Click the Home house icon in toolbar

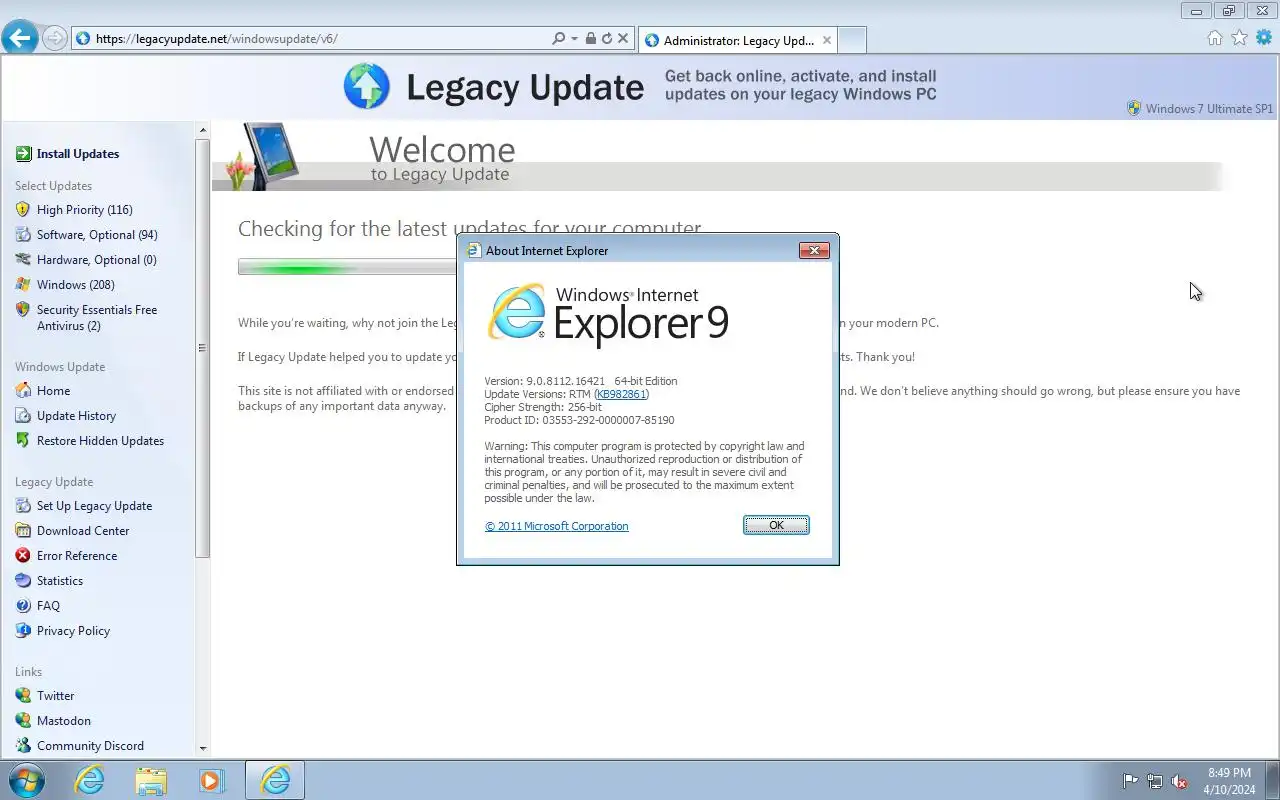click(x=1214, y=38)
